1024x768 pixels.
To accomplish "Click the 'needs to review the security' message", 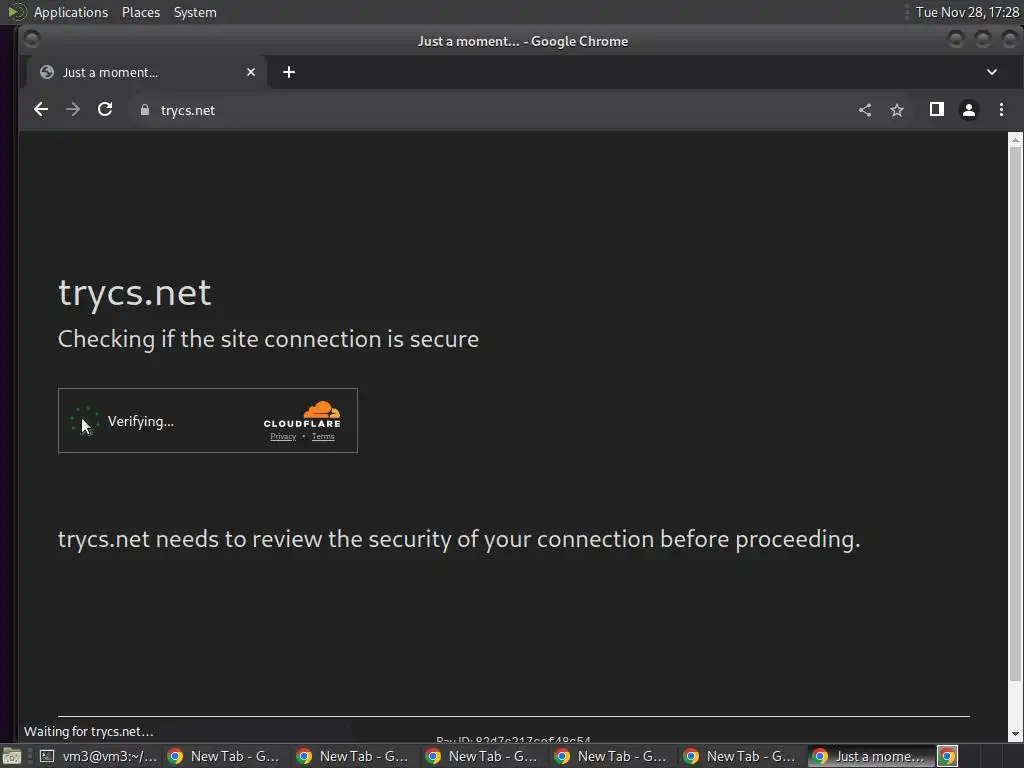I will point(458,539).
